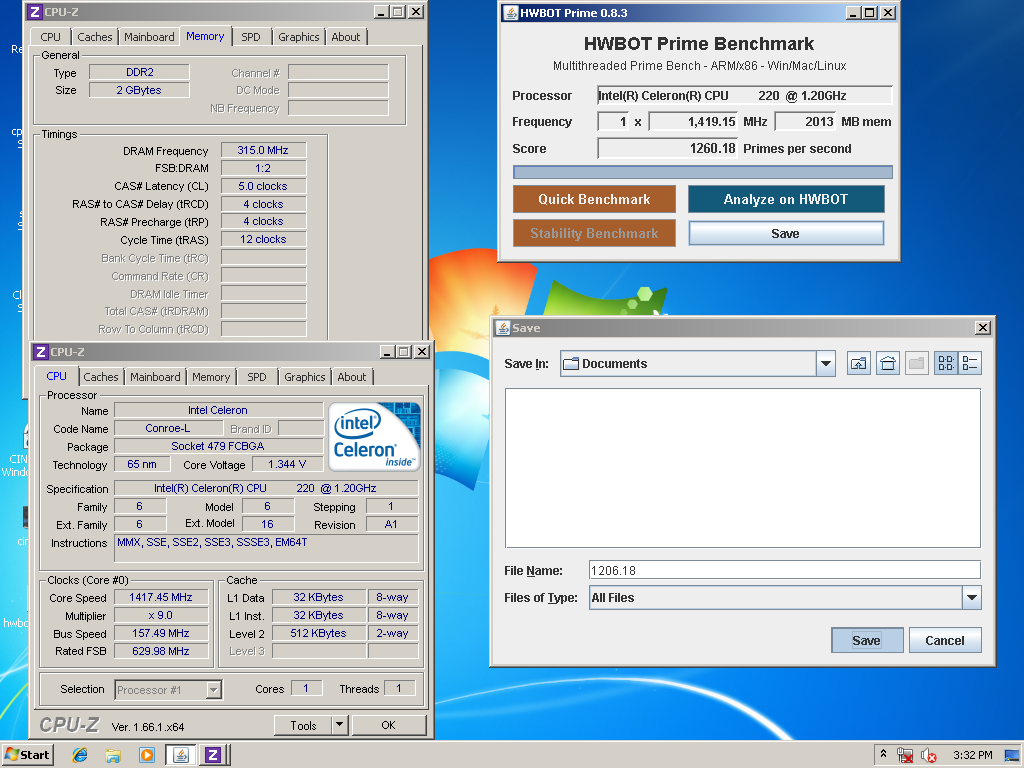Switch to SPD tab in front CPU-Z window
The height and width of the screenshot is (768, 1024).
click(257, 377)
